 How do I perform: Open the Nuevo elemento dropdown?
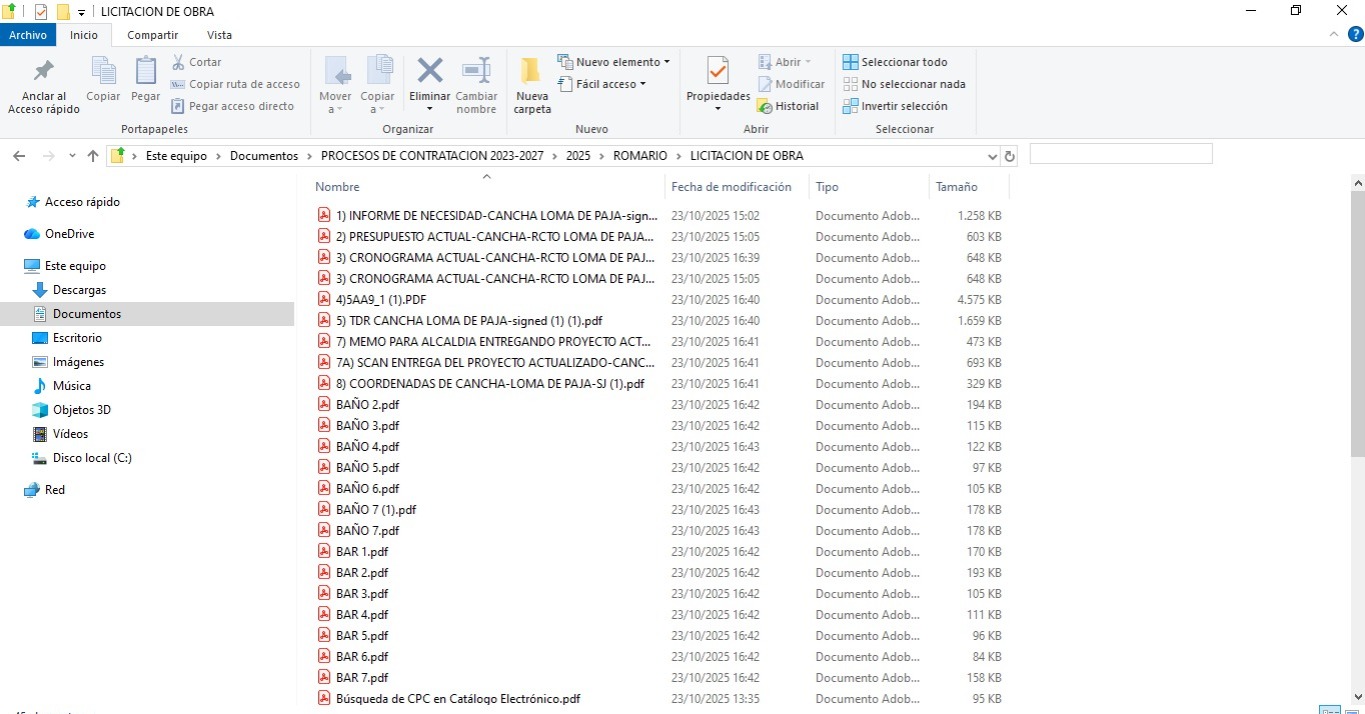613,62
